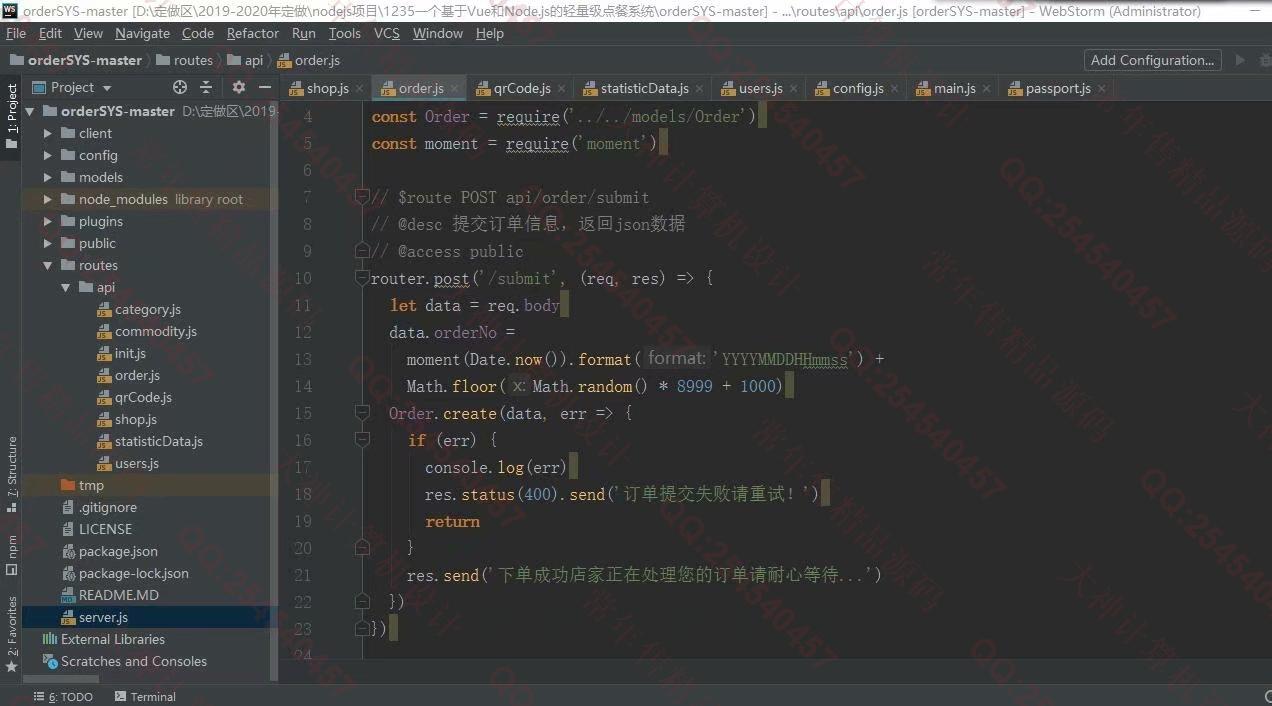This screenshot has width=1272, height=706.
Task: Switch to the users.js editor tab
Action: [x=759, y=88]
